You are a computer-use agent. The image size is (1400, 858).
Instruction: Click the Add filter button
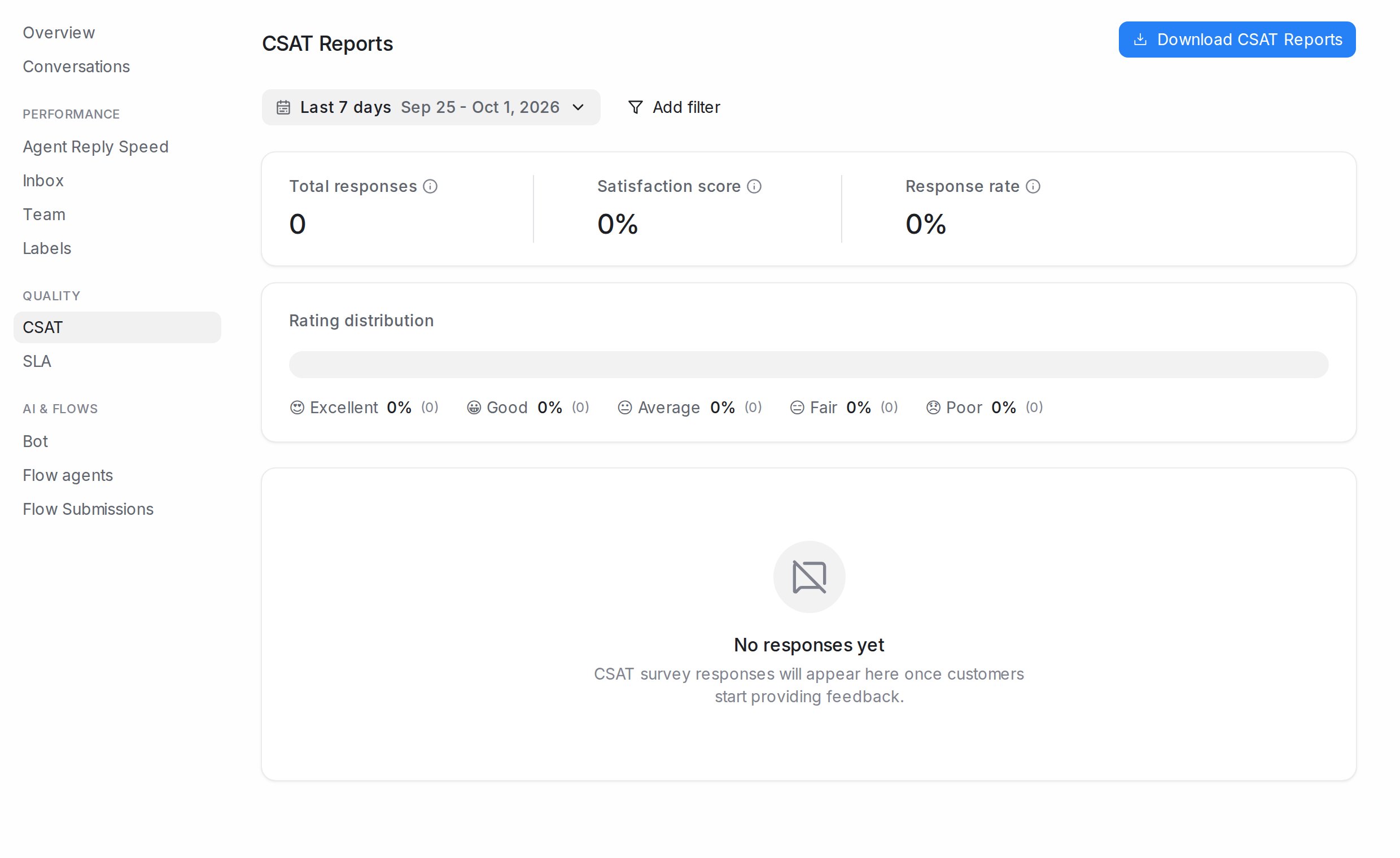click(674, 107)
